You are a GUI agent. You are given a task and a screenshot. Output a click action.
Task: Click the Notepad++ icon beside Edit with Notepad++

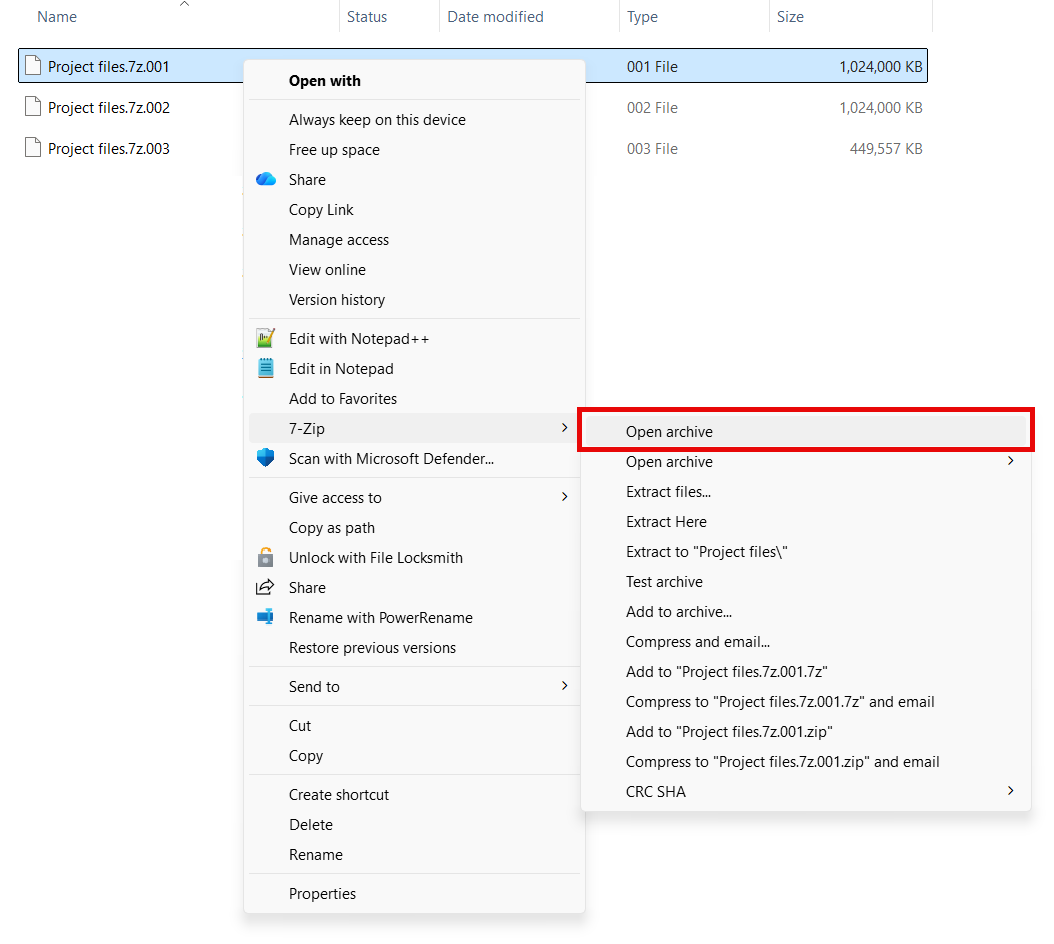coord(265,338)
